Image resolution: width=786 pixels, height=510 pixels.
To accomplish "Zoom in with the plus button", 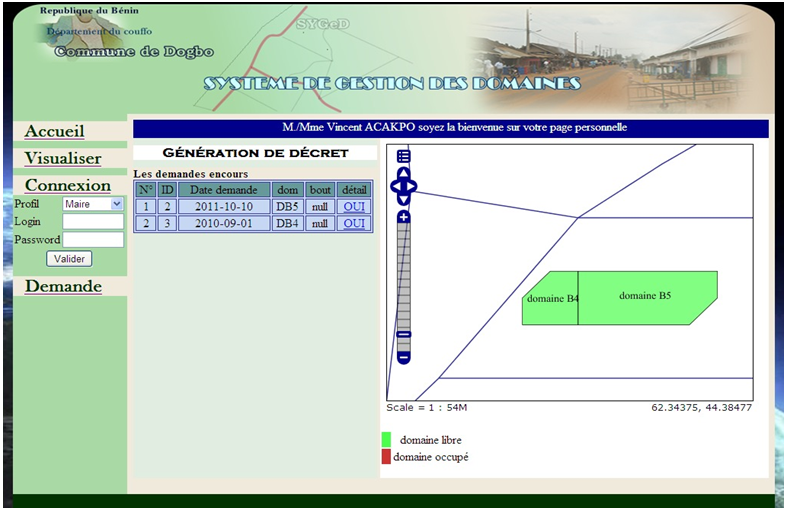I will click(x=404, y=217).
